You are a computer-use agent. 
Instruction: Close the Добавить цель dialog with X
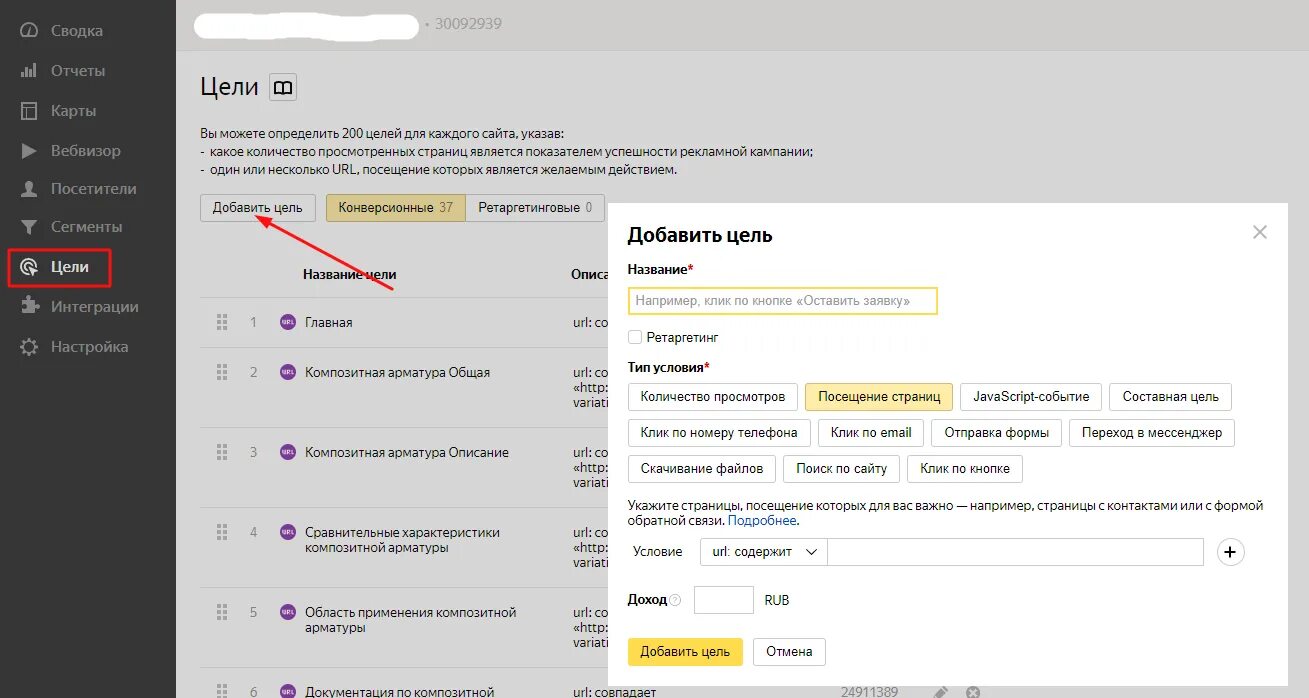[x=1260, y=232]
